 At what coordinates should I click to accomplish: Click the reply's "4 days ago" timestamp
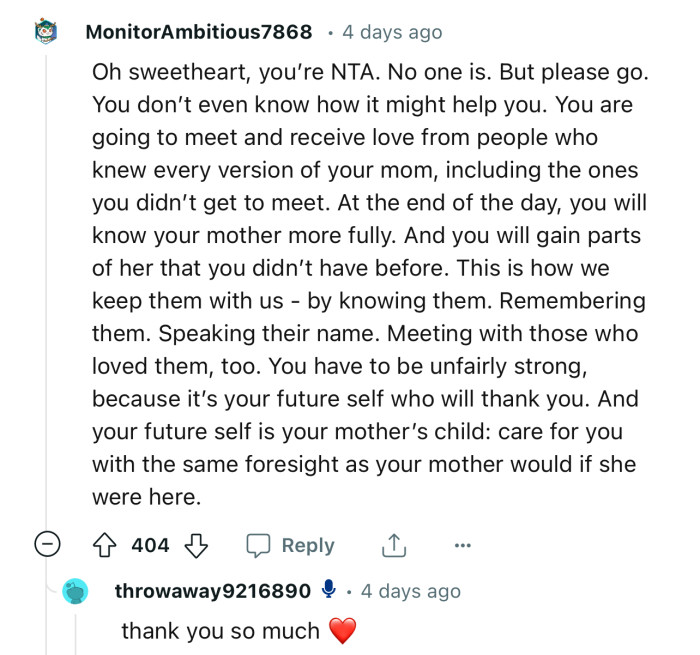[x=411, y=591]
